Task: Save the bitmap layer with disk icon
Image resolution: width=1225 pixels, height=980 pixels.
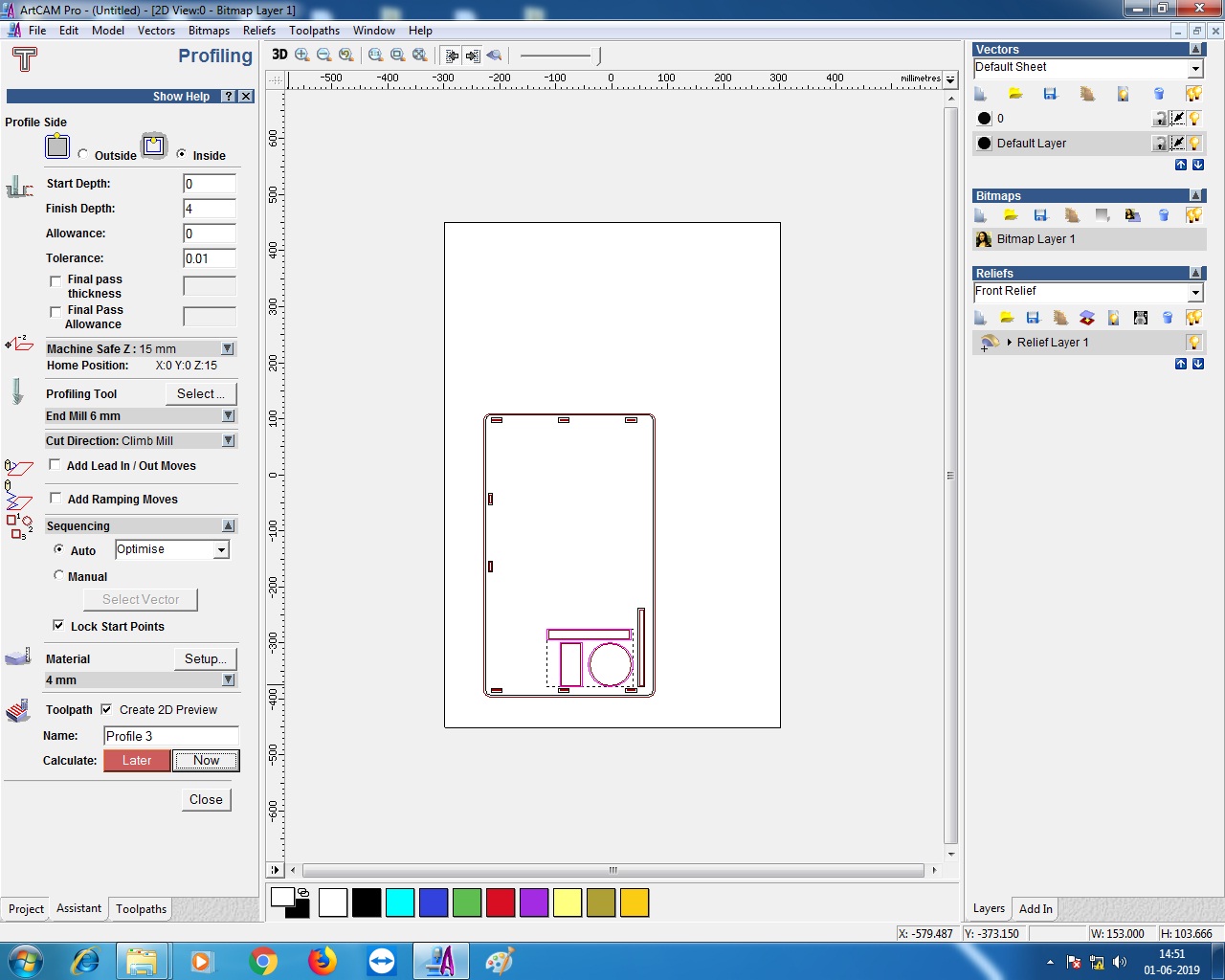Action: click(1041, 215)
